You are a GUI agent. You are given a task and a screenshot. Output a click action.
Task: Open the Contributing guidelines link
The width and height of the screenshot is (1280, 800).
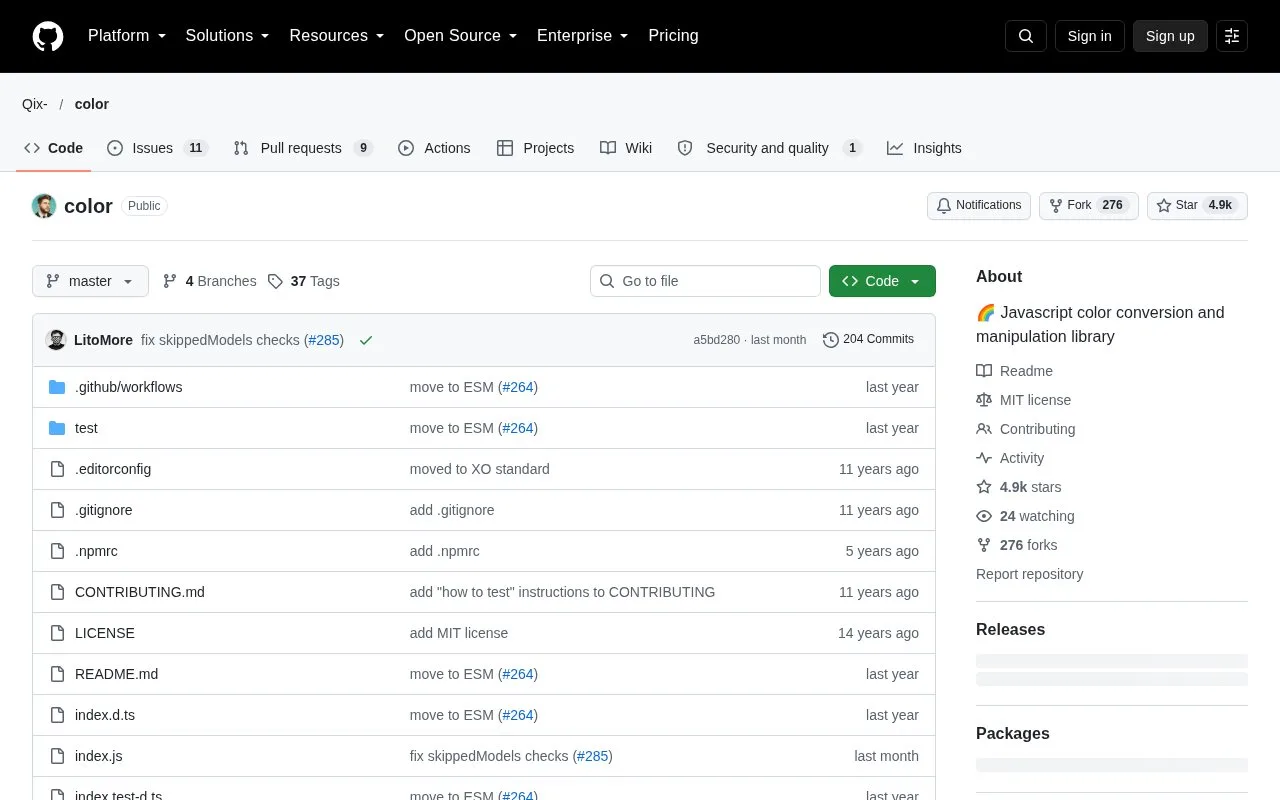tap(1025, 429)
